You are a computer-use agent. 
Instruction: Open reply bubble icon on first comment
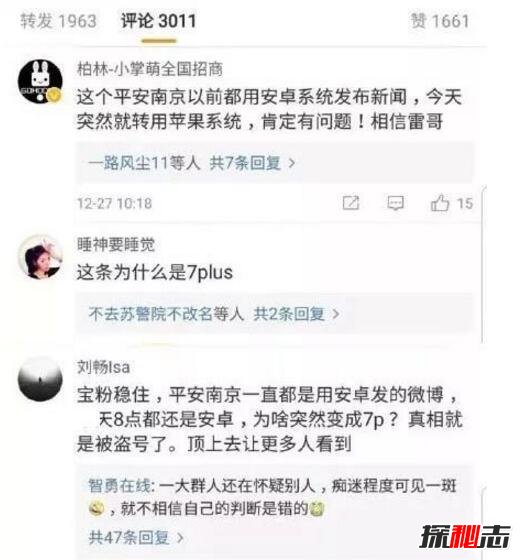click(395, 203)
